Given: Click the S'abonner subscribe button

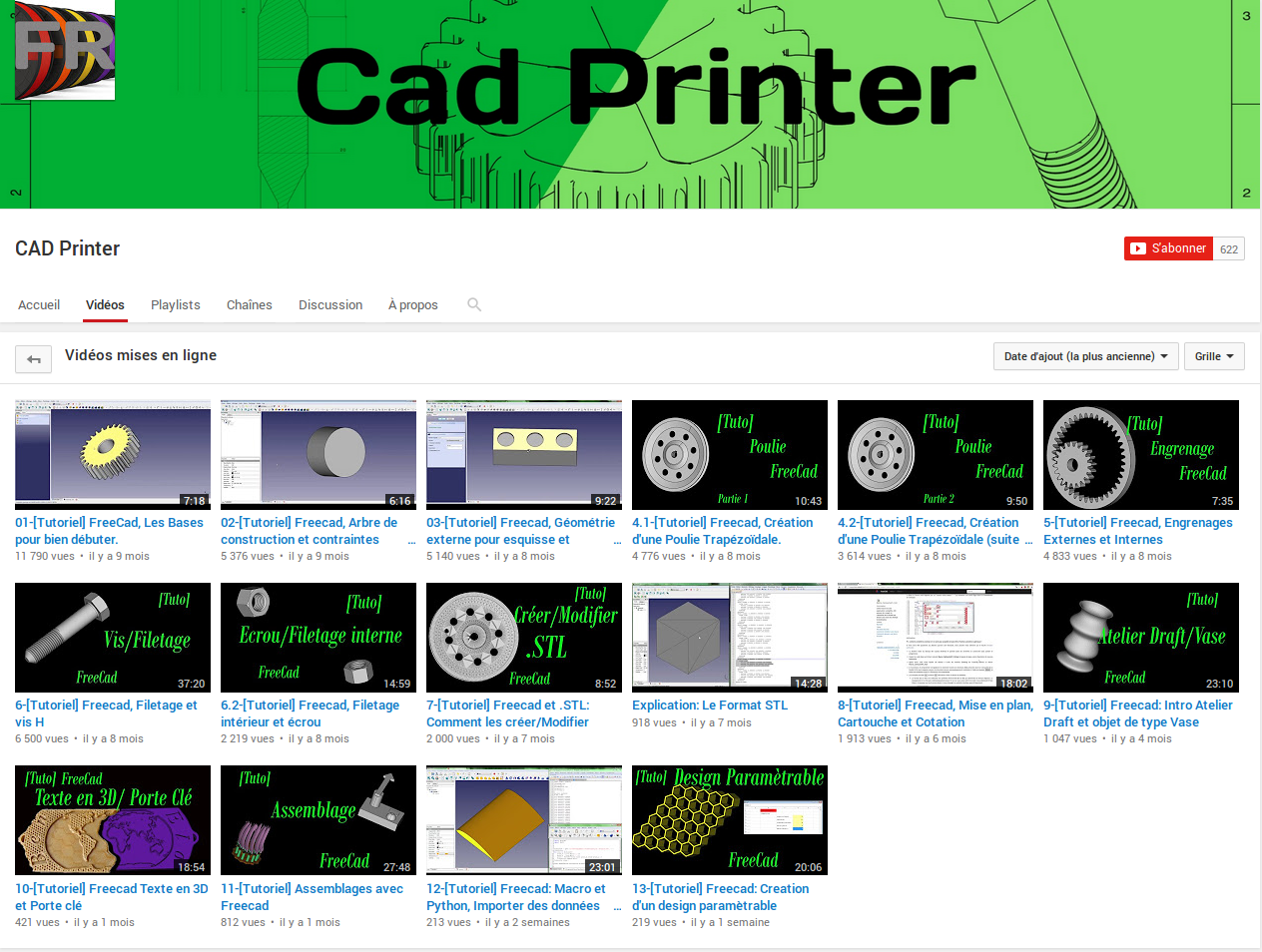Looking at the screenshot, I should [x=1168, y=248].
